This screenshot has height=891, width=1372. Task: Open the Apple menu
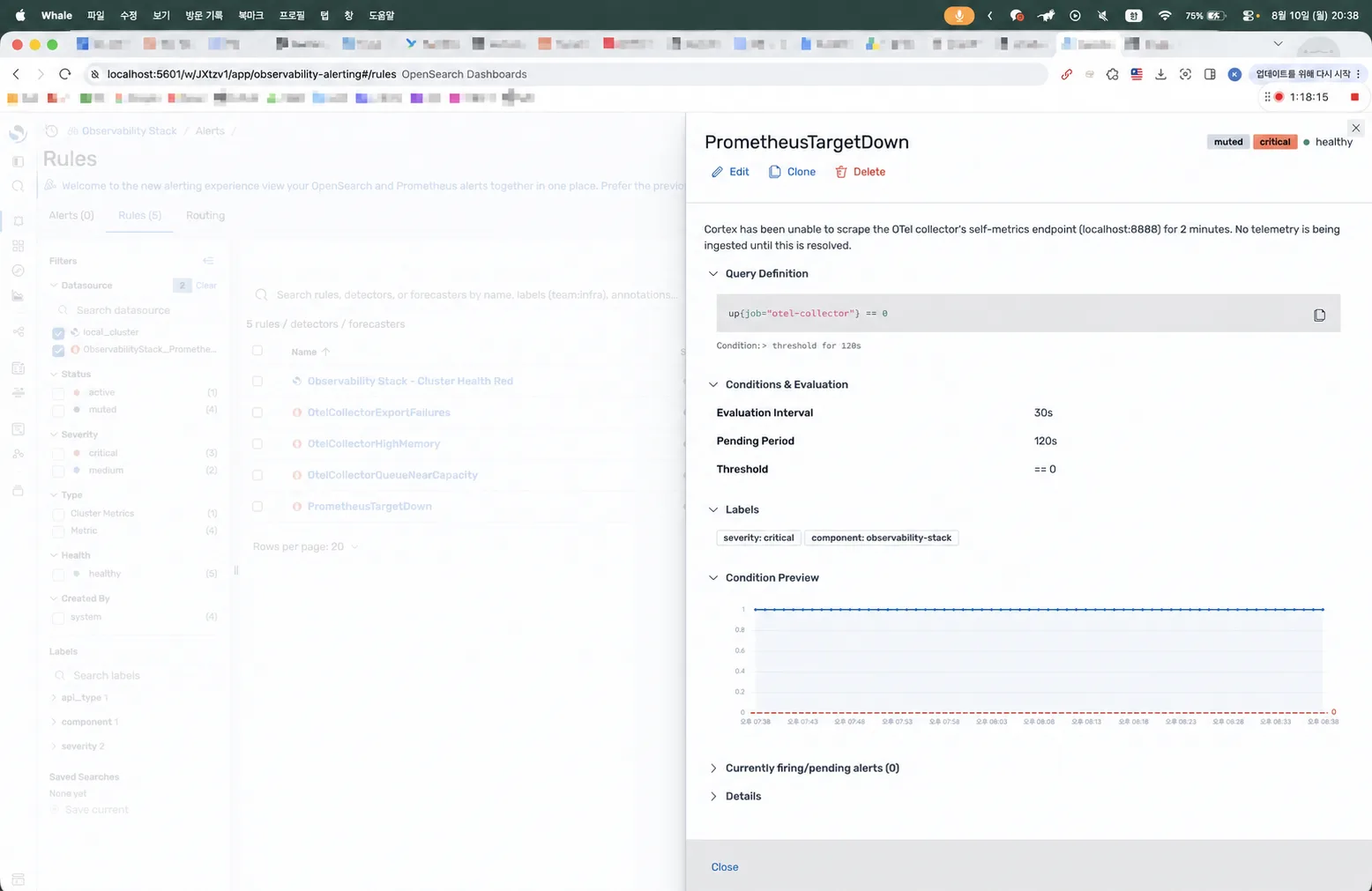coord(20,15)
